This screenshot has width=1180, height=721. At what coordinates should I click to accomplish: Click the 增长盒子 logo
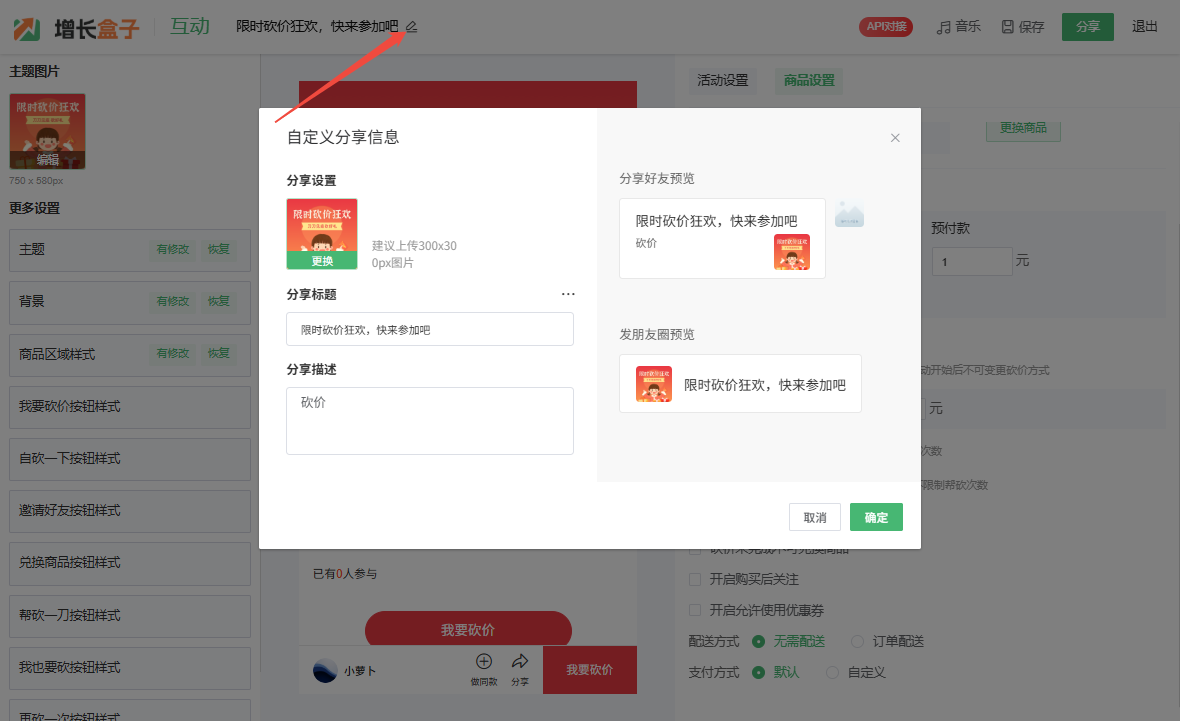pos(77,28)
